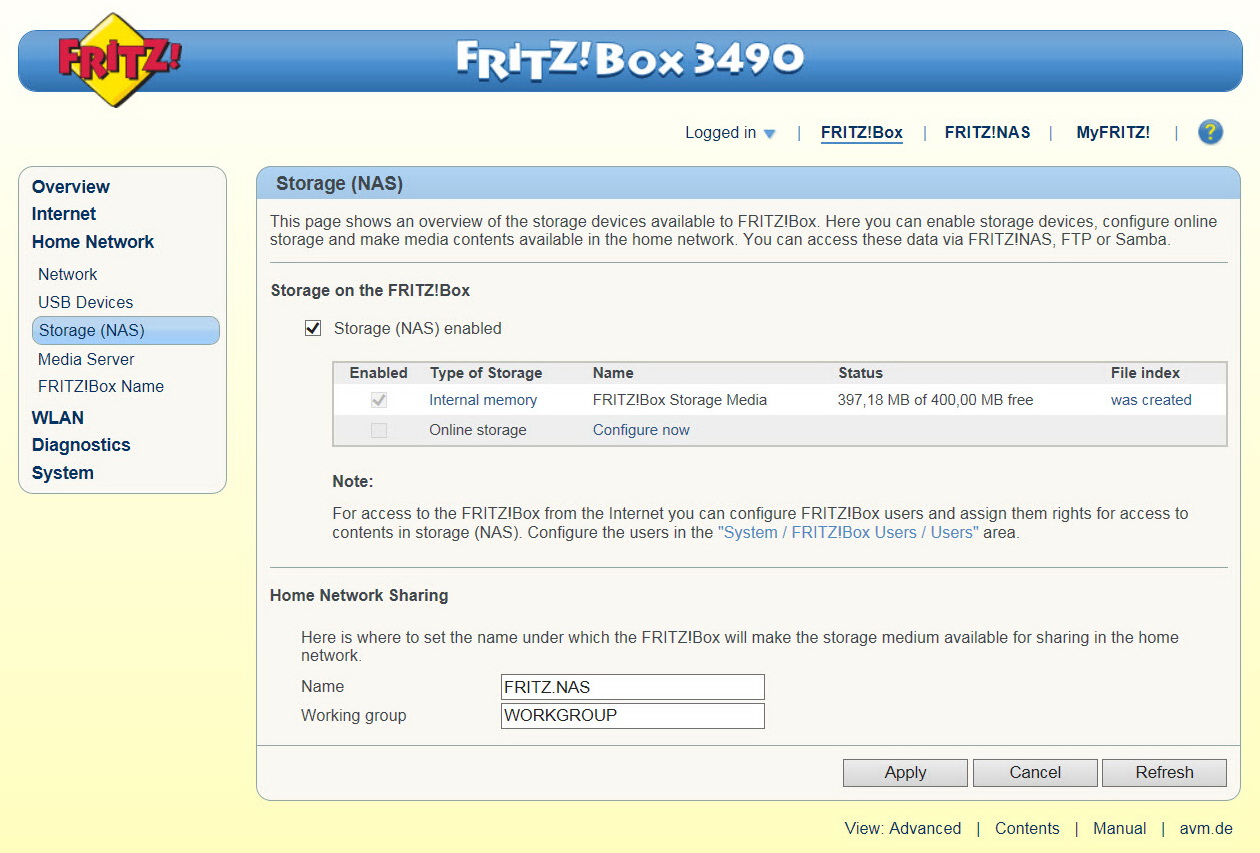Click the 'File index' column header
The width and height of the screenshot is (1260, 853).
[x=1145, y=373]
